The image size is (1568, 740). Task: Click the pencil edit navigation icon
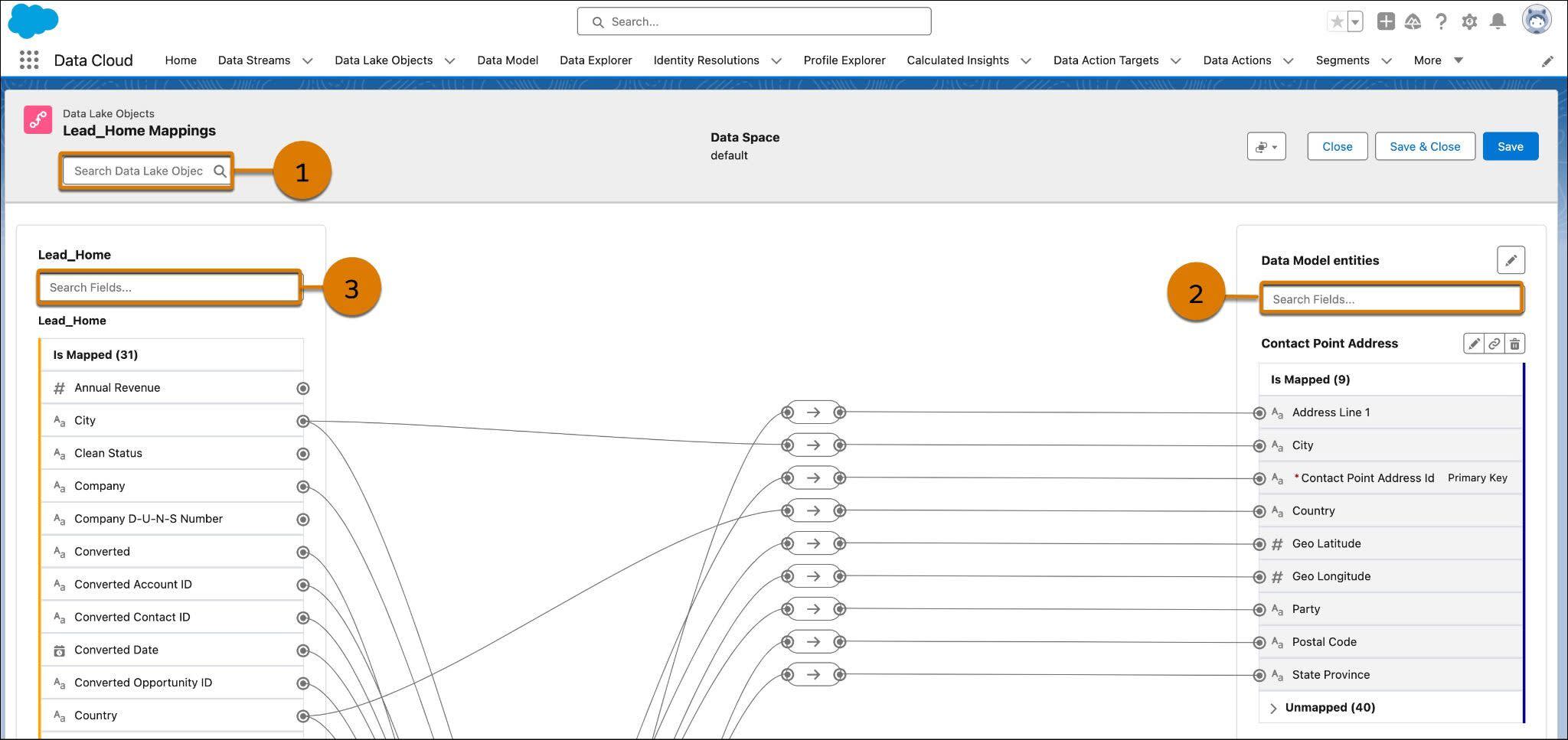click(x=1547, y=61)
